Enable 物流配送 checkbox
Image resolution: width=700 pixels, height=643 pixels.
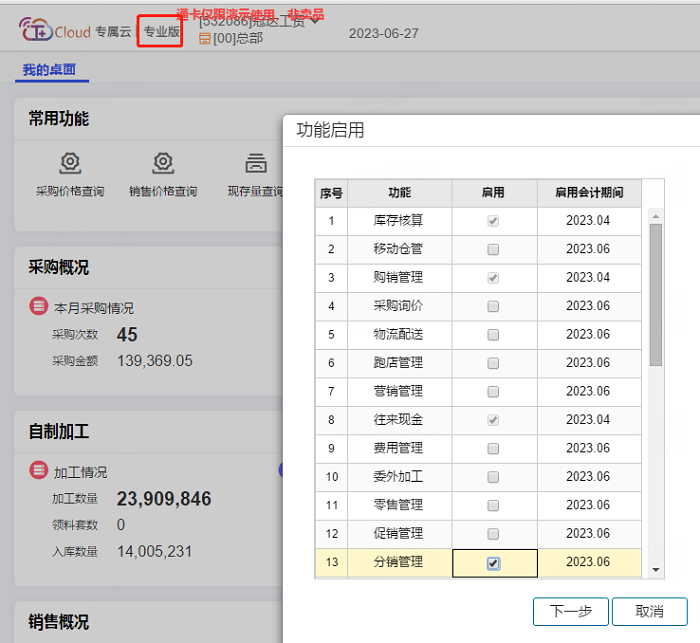(x=493, y=335)
